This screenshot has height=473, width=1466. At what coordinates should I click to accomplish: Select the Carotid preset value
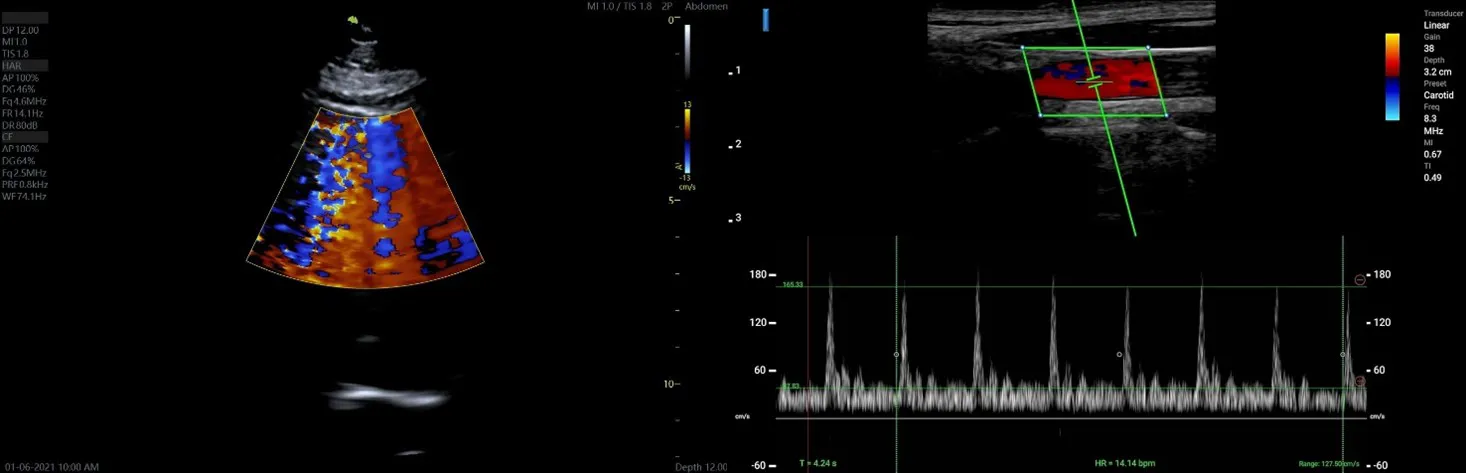tap(1438, 95)
